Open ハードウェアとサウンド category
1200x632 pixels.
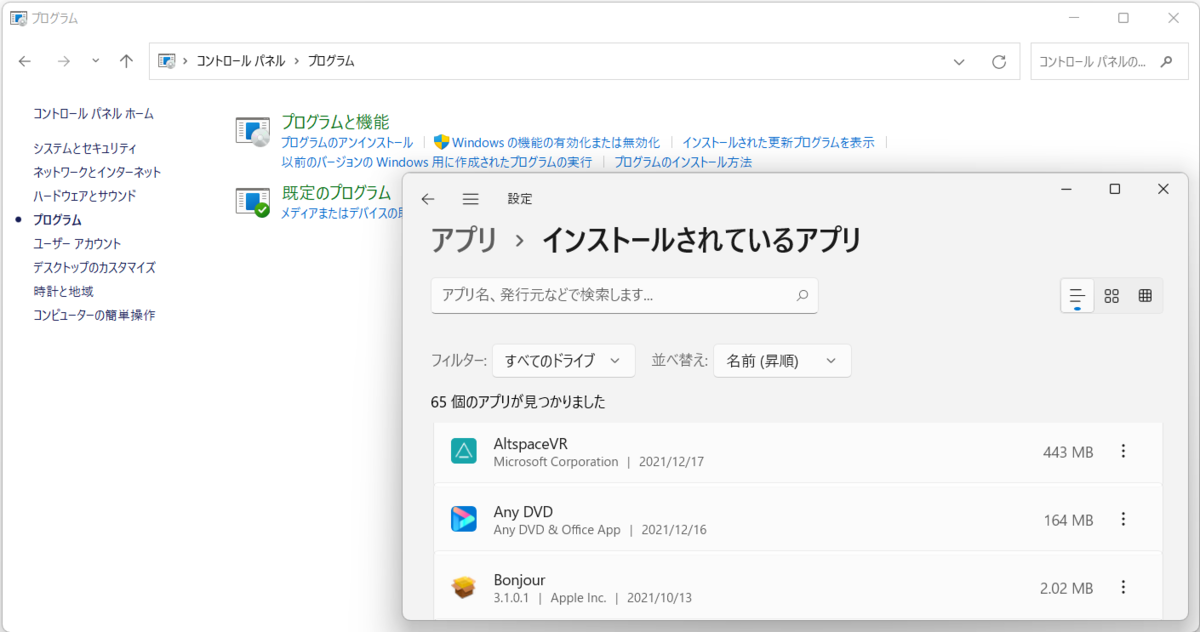click(x=85, y=196)
